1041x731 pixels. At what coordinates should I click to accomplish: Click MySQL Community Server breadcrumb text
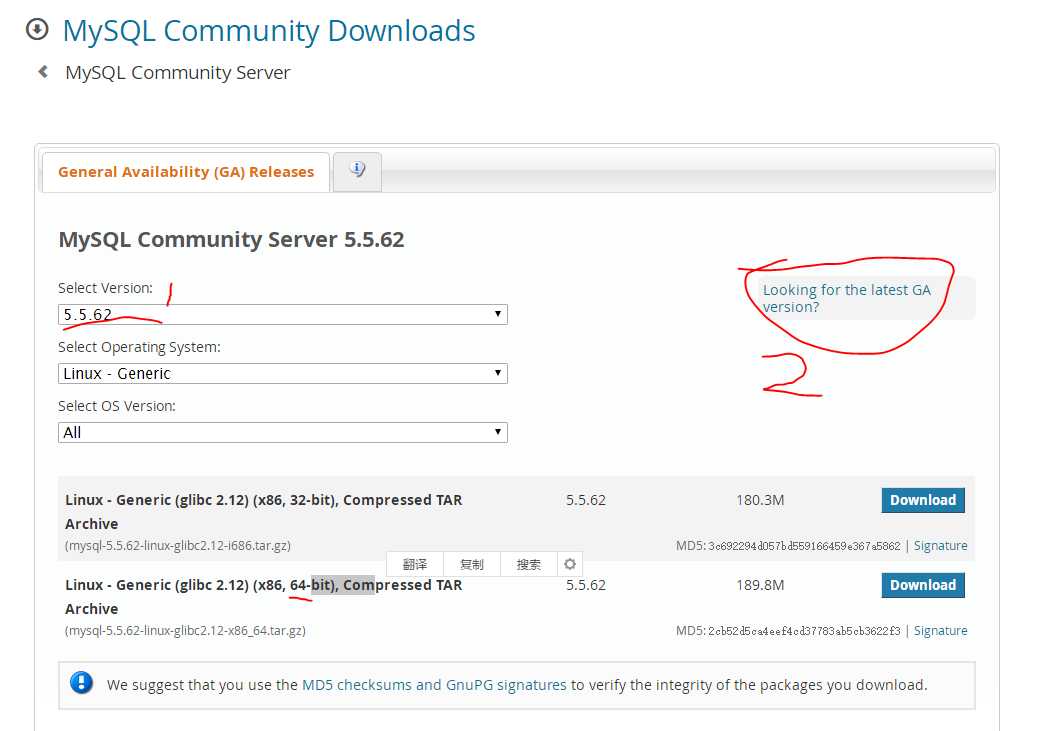point(178,72)
